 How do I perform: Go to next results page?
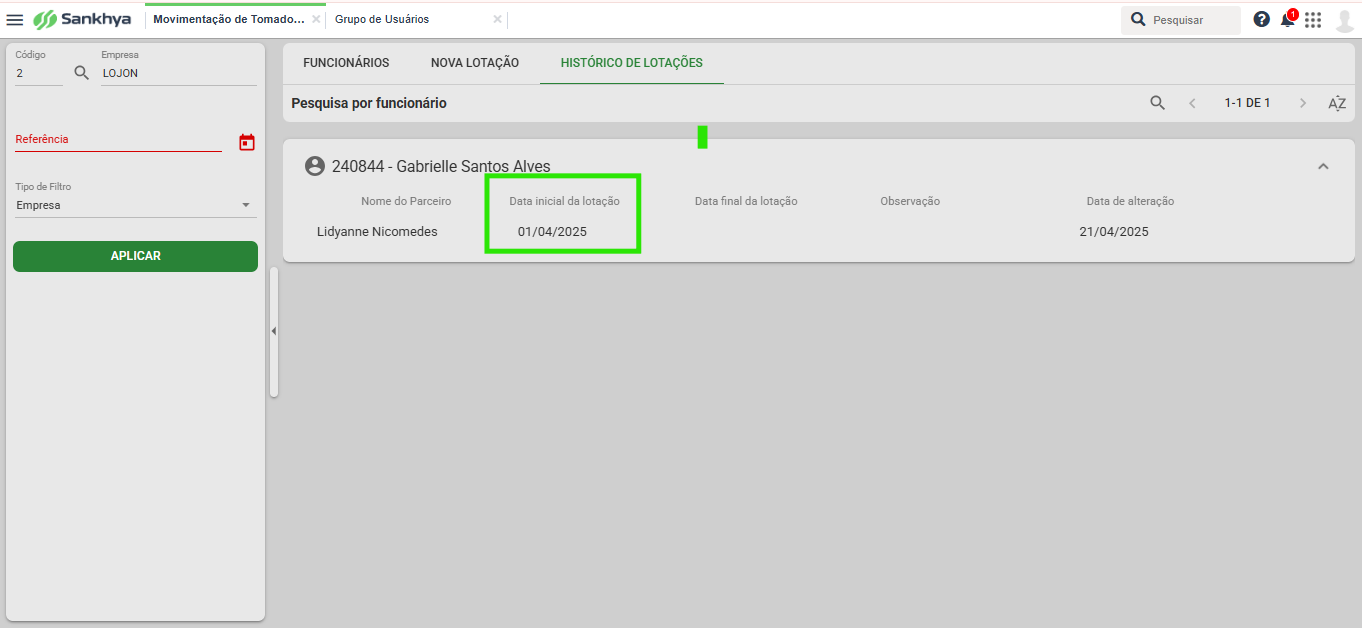tap(1302, 103)
